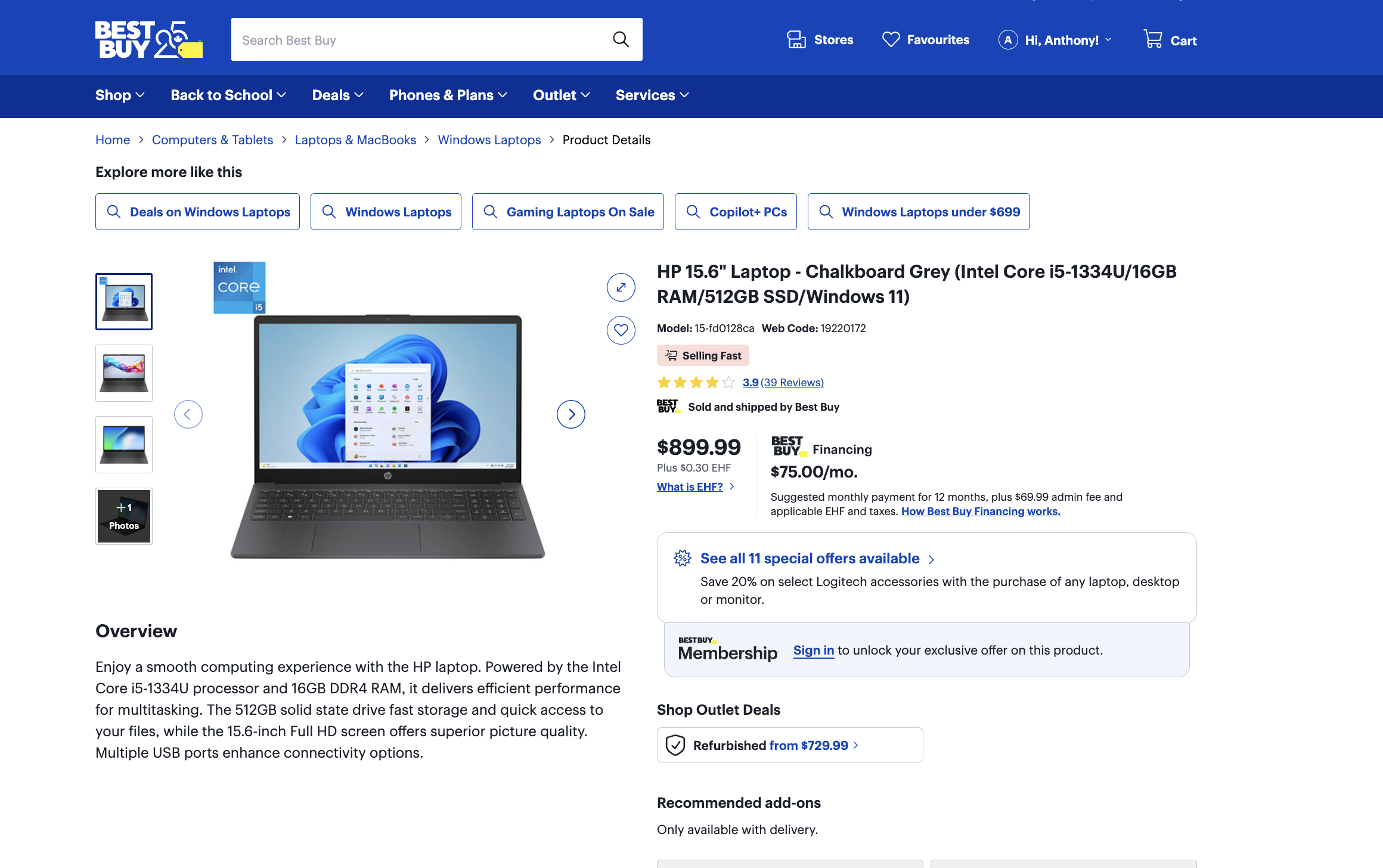Expand the Outlet menu
The width and height of the screenshot is (1383, 868).
click(x=561, y=95)
